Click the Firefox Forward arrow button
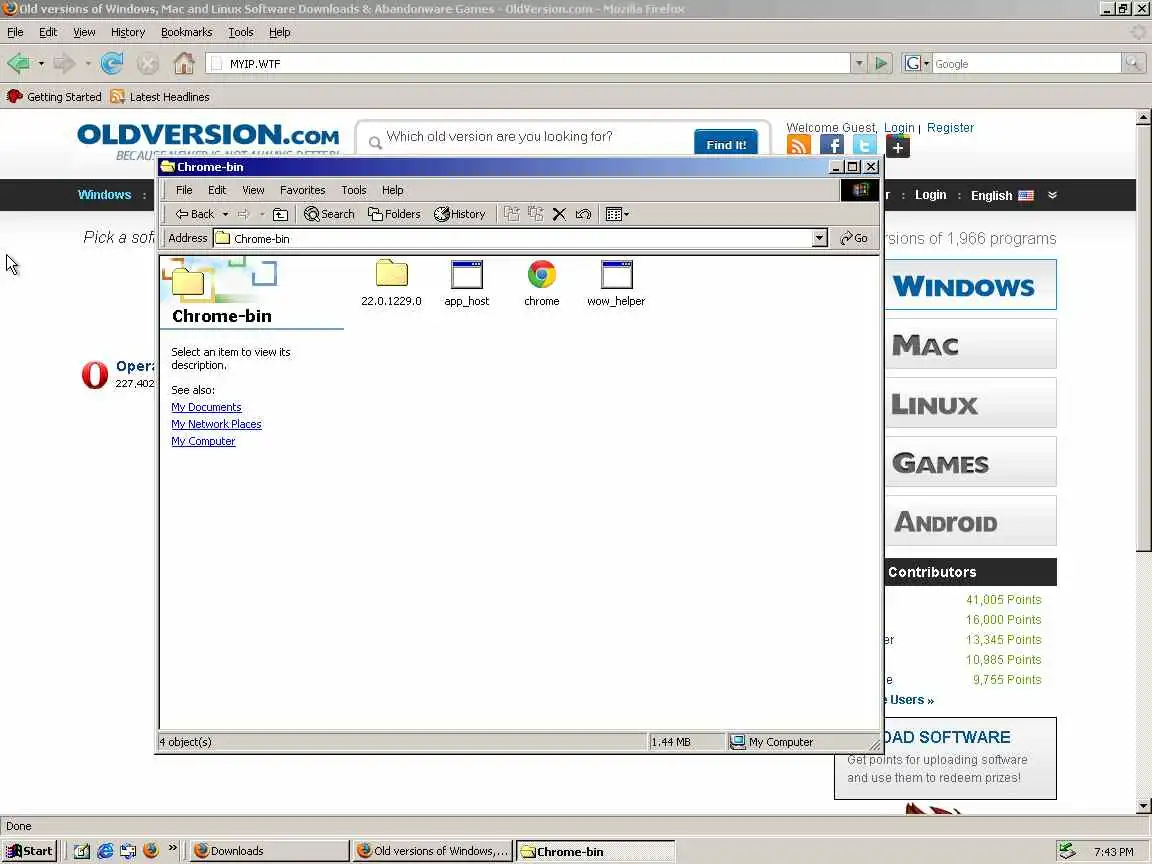The width and height of the screenshot is (1152, 864). (65, 63)
